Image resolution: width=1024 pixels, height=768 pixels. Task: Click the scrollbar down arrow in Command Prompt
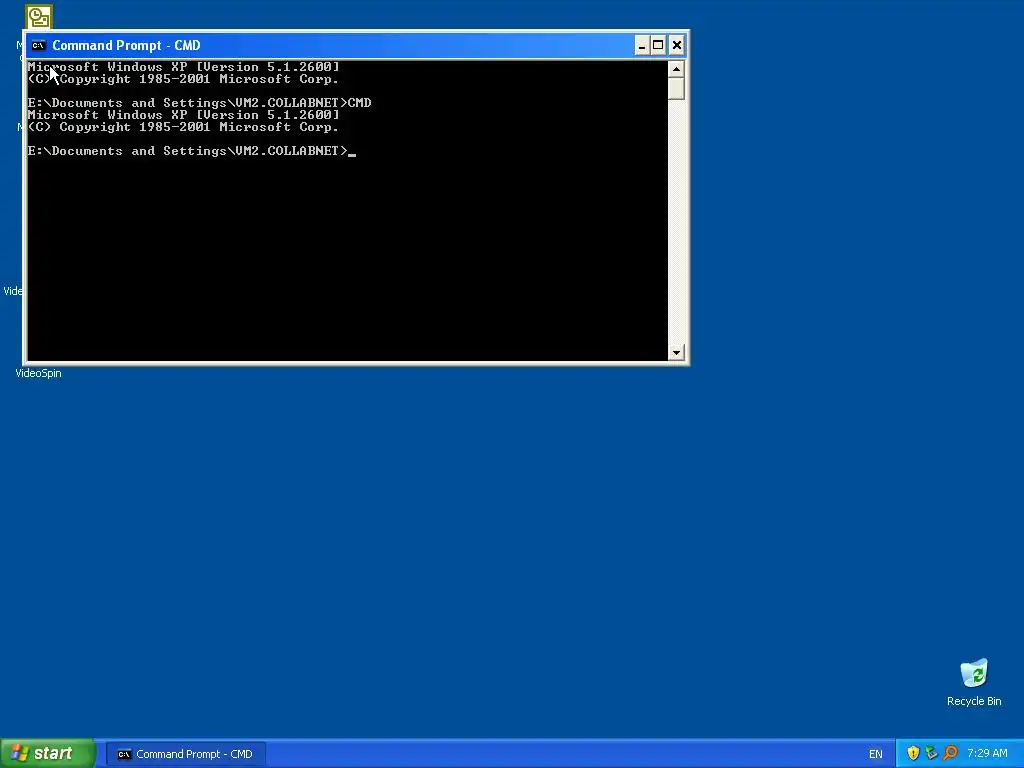pyautogui.click(x=676, y=353)
